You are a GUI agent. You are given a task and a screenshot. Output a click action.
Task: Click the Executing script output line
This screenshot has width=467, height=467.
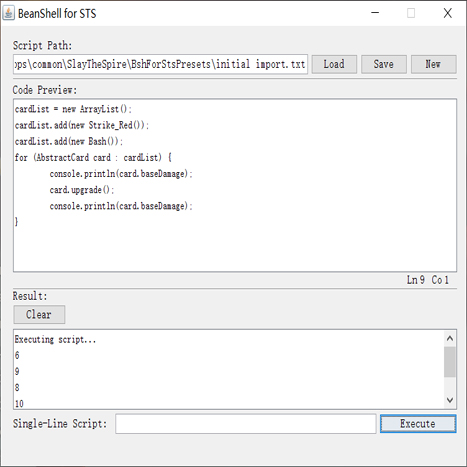tap(55, 339)
